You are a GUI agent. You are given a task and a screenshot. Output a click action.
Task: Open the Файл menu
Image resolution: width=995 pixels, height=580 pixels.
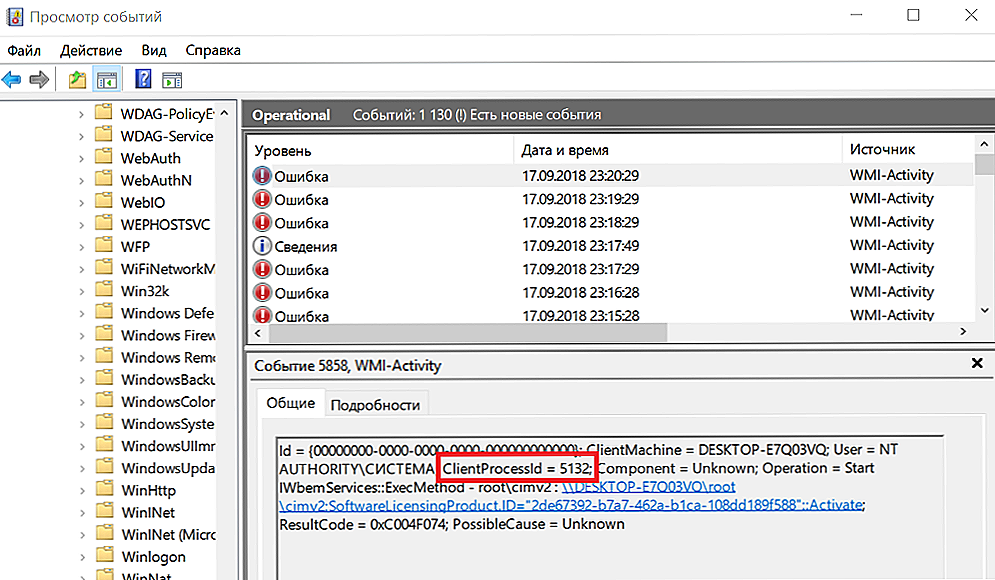pyautogui.click(x=25, y=50)
